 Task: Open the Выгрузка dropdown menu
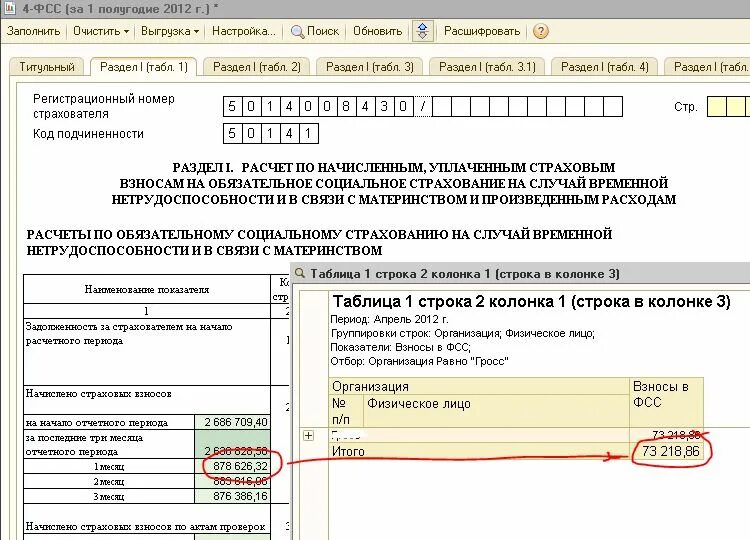170,31
